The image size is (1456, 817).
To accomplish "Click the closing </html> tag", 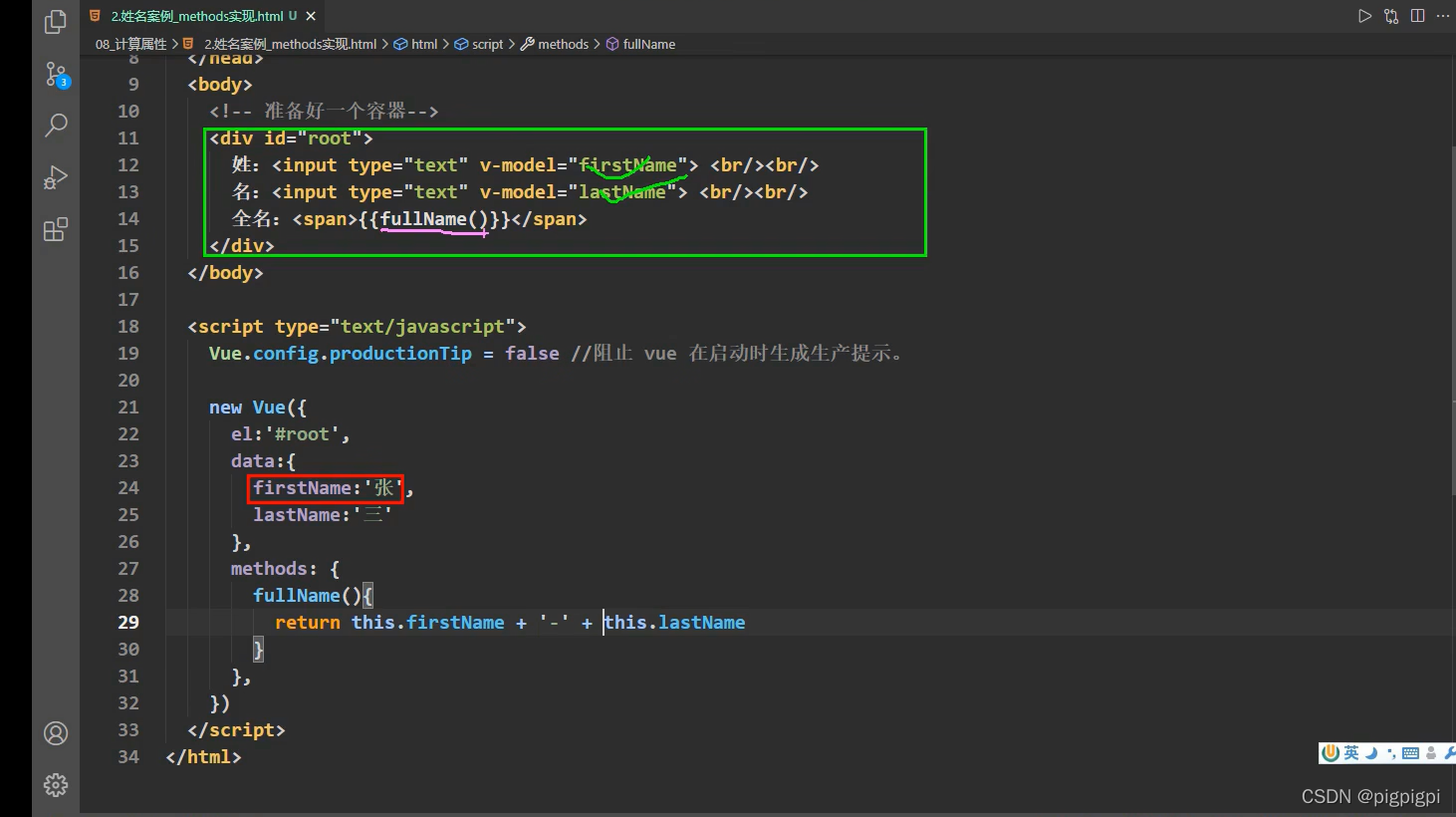I will 203,756.
